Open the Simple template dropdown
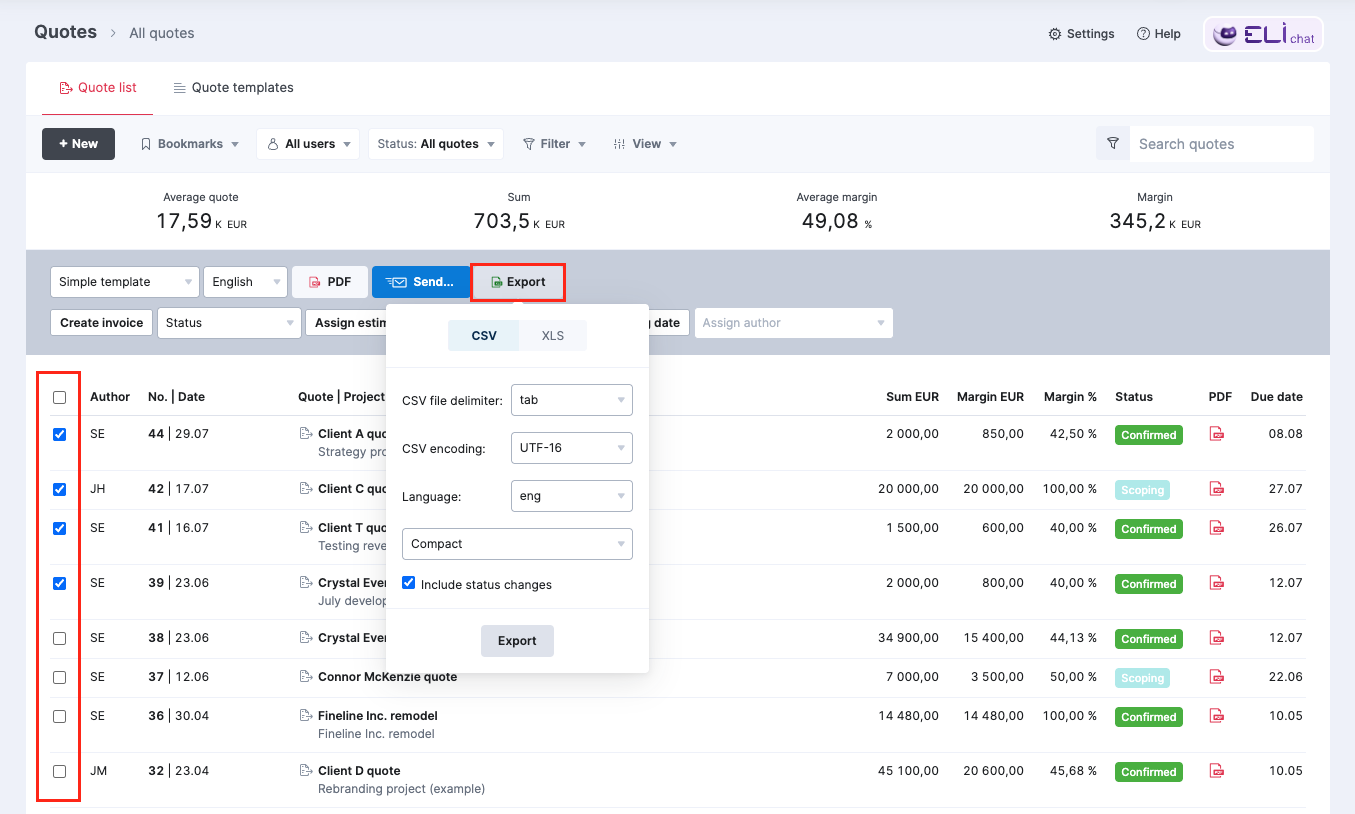 (x=124, y=282)
